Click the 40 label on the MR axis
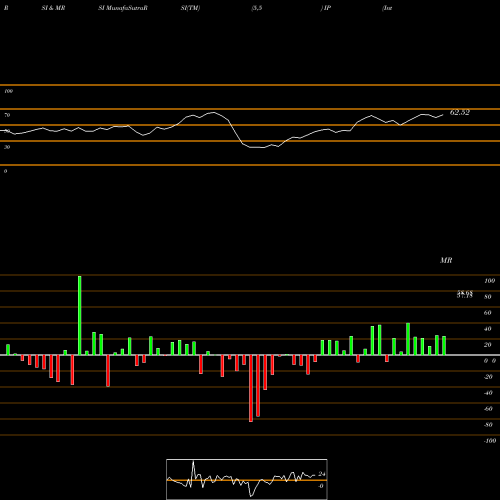500x500 pixels. [x=488, y=329]
